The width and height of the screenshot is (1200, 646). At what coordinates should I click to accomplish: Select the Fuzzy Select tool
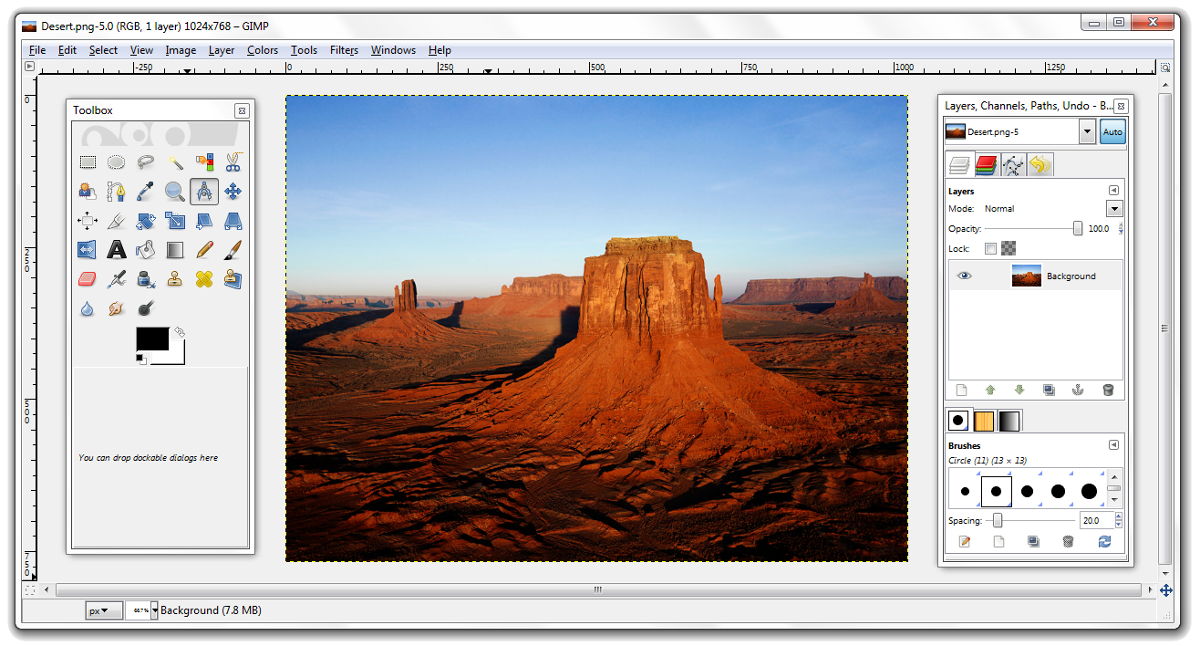pos(174,161)
